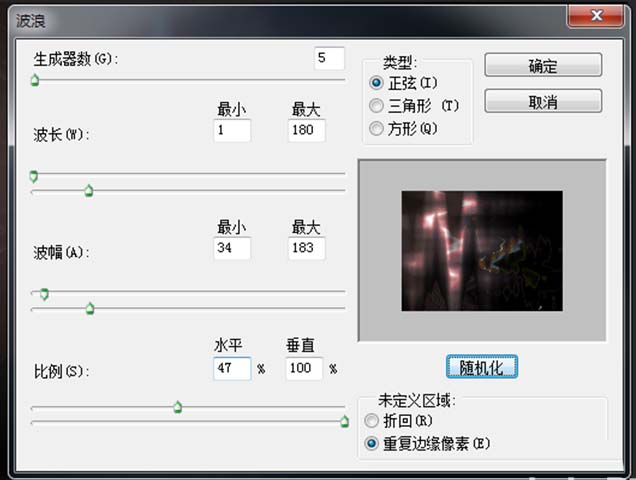This screenshot has width=636, height=480.
Task: Click the 波幅 maximum field showing 183
Action: coord(307,248)
